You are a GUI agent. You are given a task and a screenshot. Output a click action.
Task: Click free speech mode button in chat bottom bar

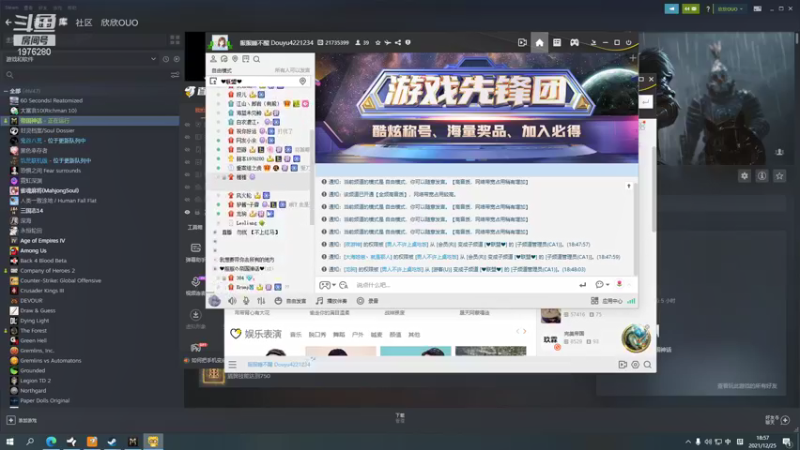point(290,301)
